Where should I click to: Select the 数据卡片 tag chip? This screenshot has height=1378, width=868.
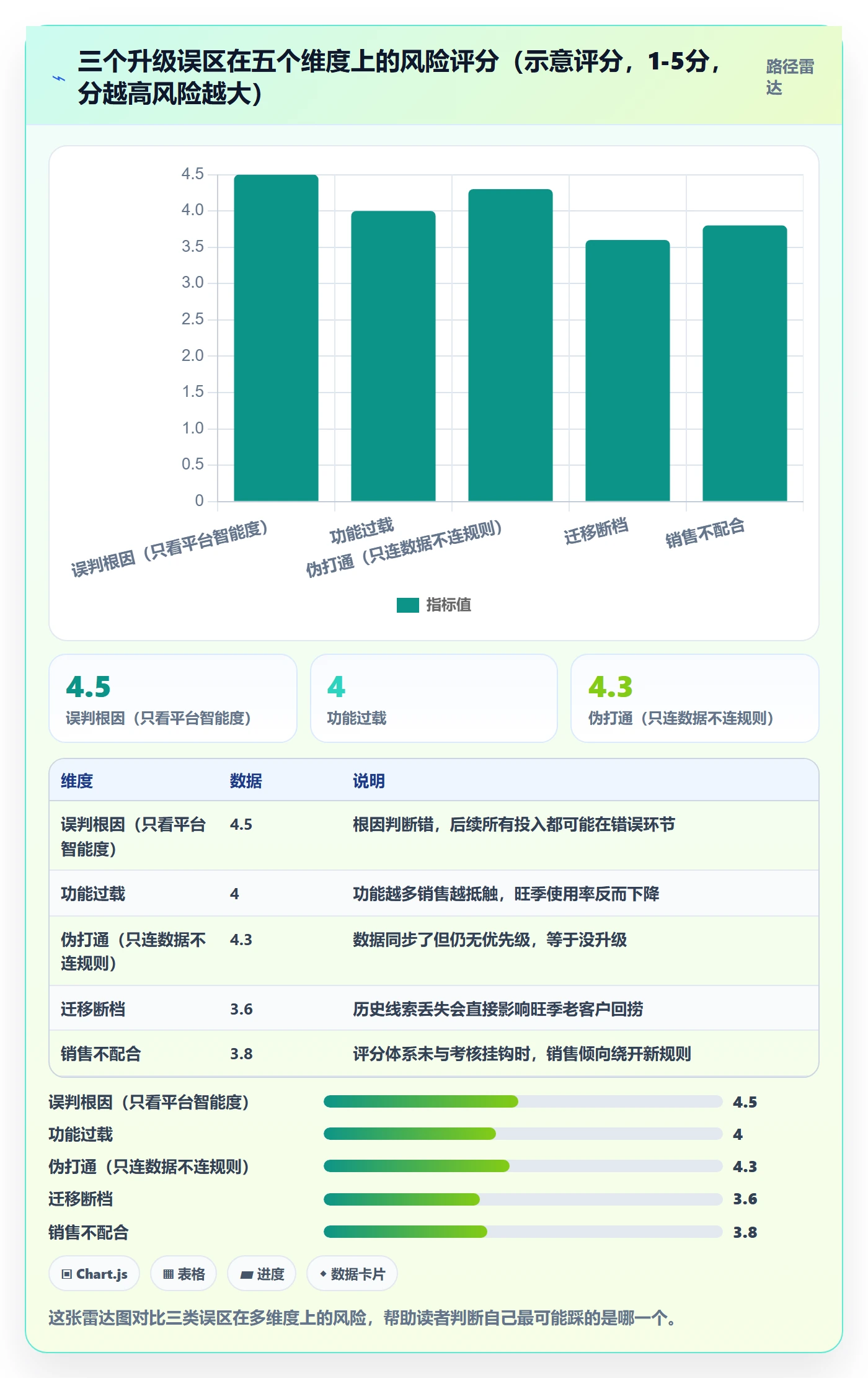(352, 1274)
